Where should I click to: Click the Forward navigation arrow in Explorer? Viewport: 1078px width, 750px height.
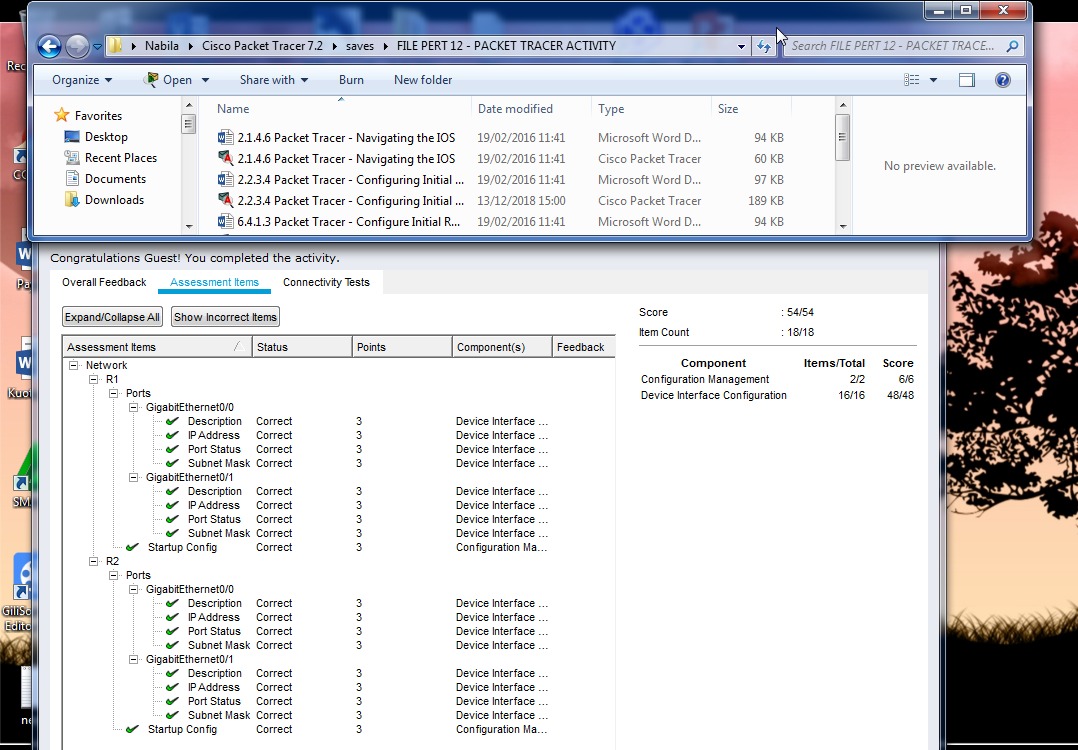[77, 46]
